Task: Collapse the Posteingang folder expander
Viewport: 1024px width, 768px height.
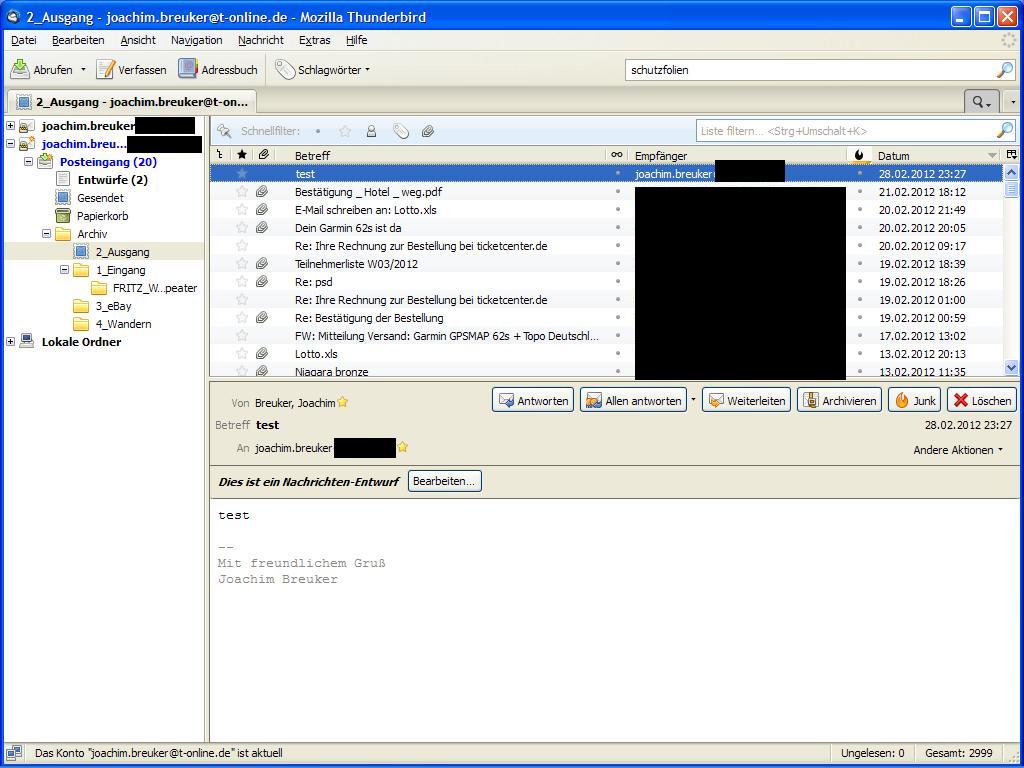Action: pos(28,161)
